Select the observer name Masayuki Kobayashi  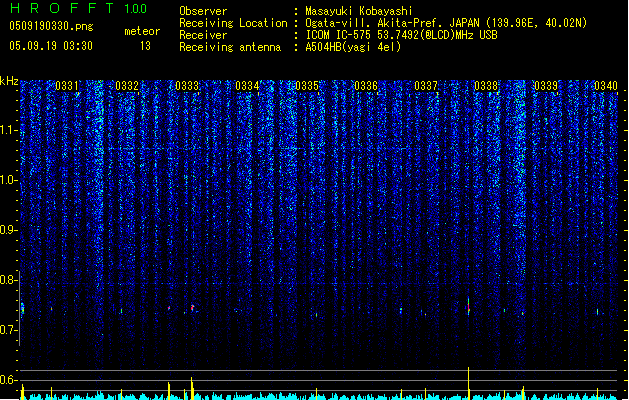click(359, 11)
